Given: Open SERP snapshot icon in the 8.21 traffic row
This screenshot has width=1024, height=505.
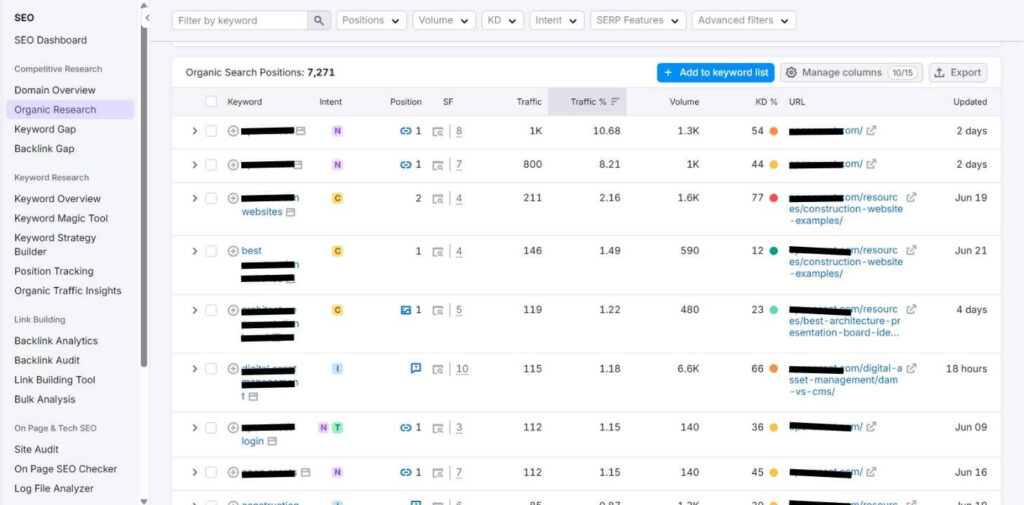Looking at the screenshot, I should click(x=438, y=165).
